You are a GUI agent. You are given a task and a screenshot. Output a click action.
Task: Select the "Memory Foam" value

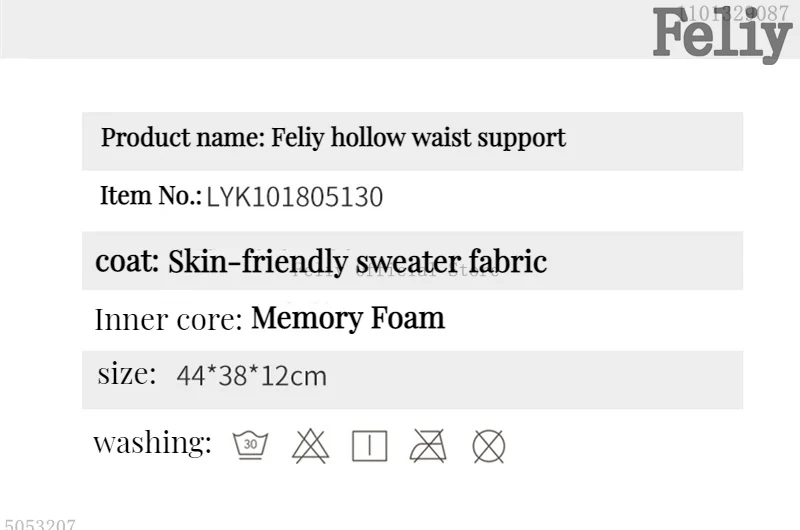347,319
